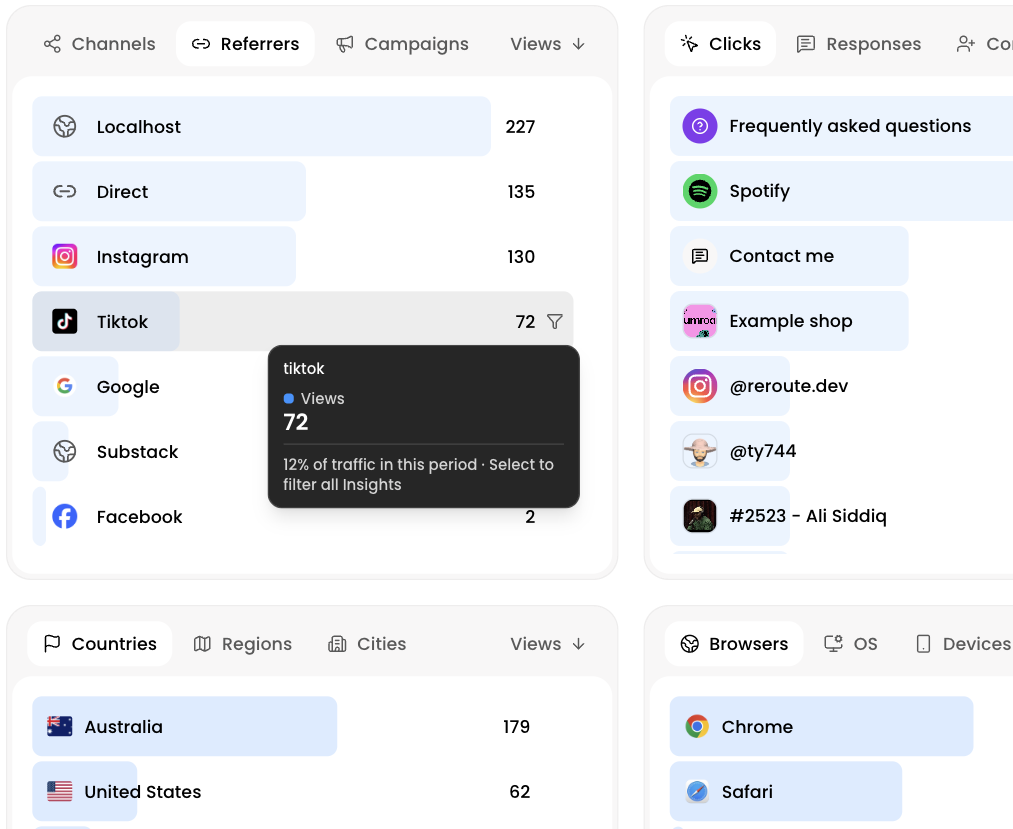This screenshot has width=1013, height=829.
Task: Open the Devices tab
Action: 963,644
